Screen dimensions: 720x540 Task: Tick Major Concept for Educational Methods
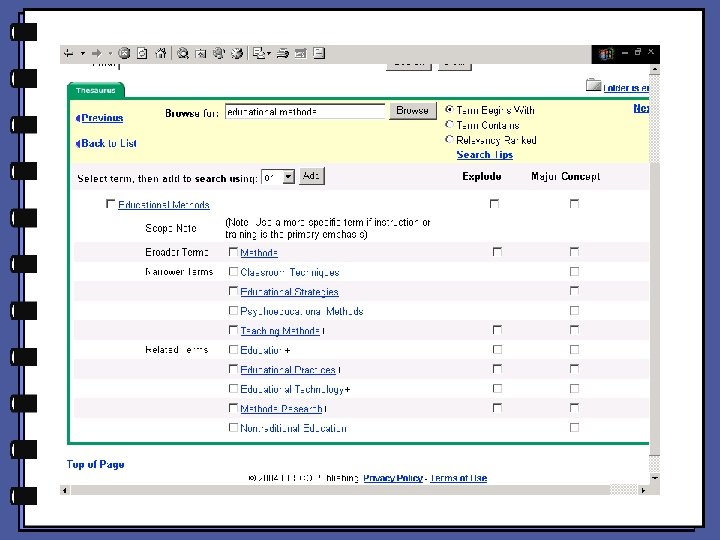click(574, 203)
